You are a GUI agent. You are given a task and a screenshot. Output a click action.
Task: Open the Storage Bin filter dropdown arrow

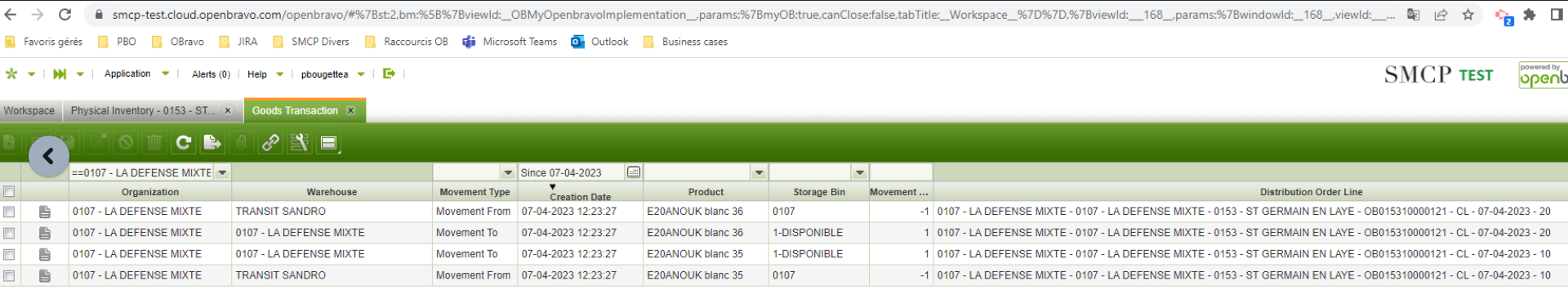tap(859, 172)
